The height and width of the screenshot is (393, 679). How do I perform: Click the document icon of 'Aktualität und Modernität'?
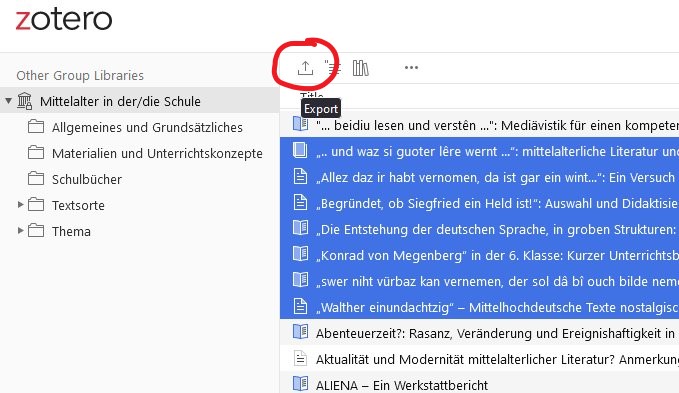pos(300,358)
